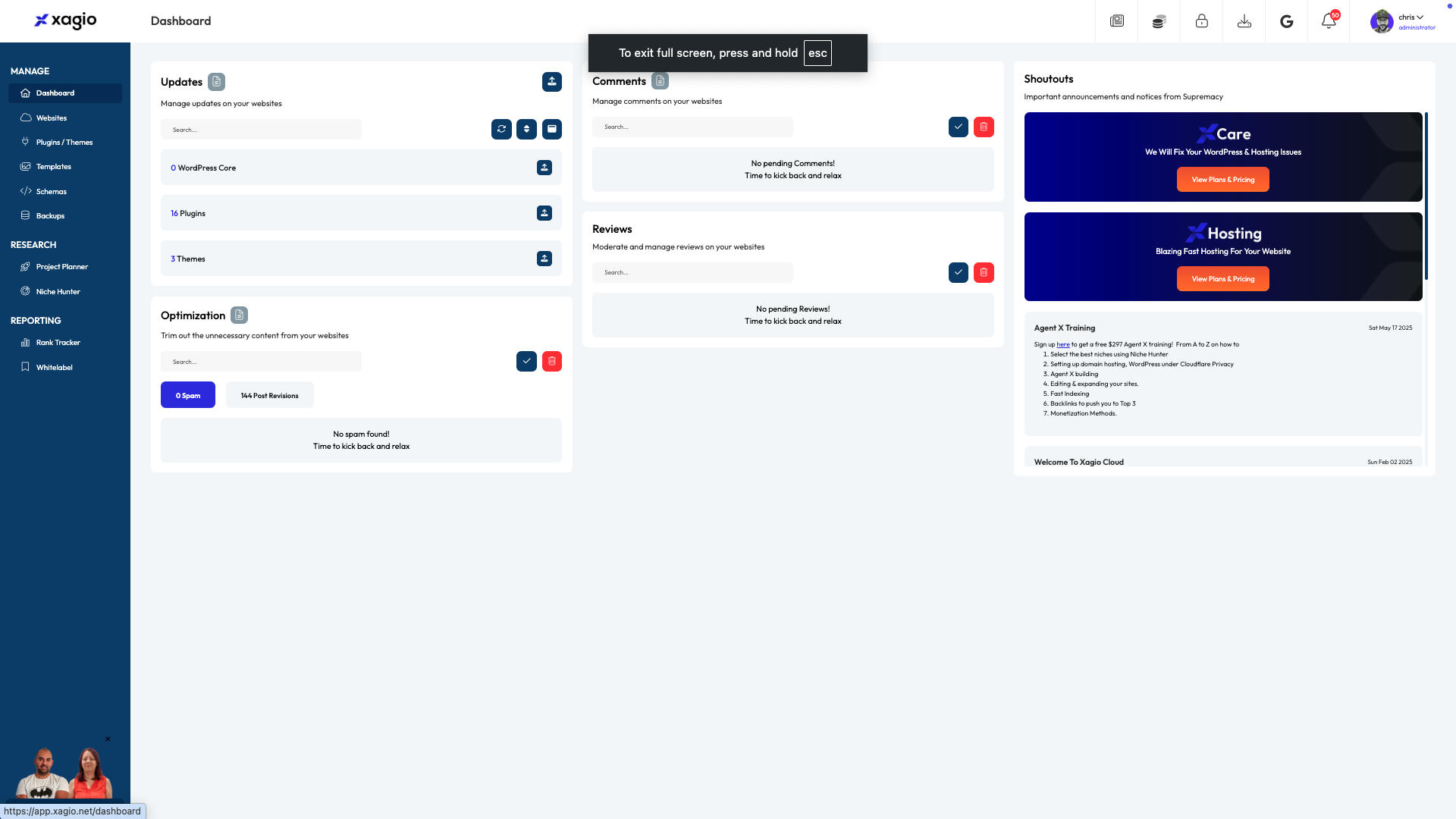Viewport: 1456px width, 819px height.
Task: Click the sort arrows button in Updates
Action: point(526,129)
